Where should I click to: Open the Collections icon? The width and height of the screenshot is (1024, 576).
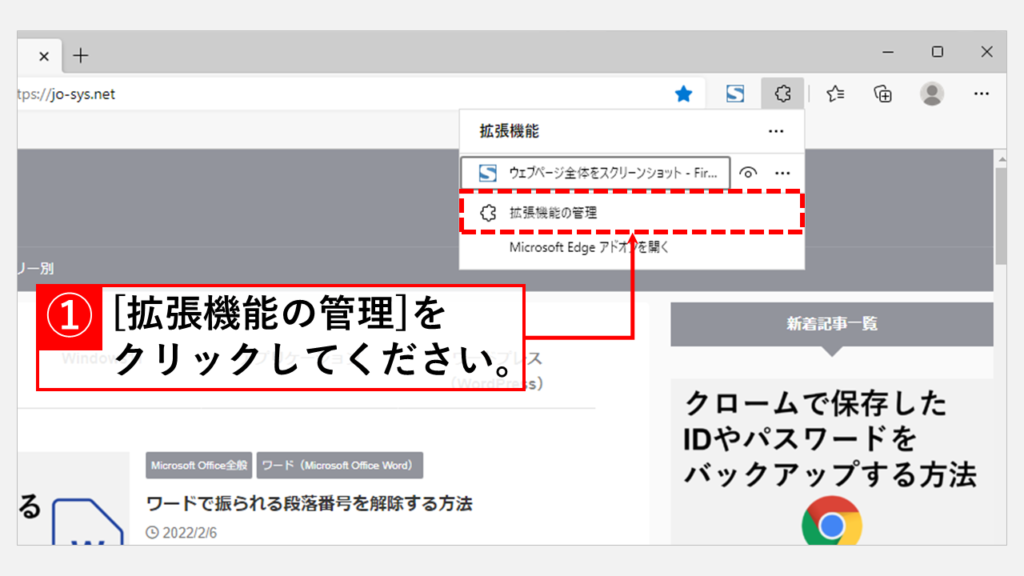click(882, 94)
